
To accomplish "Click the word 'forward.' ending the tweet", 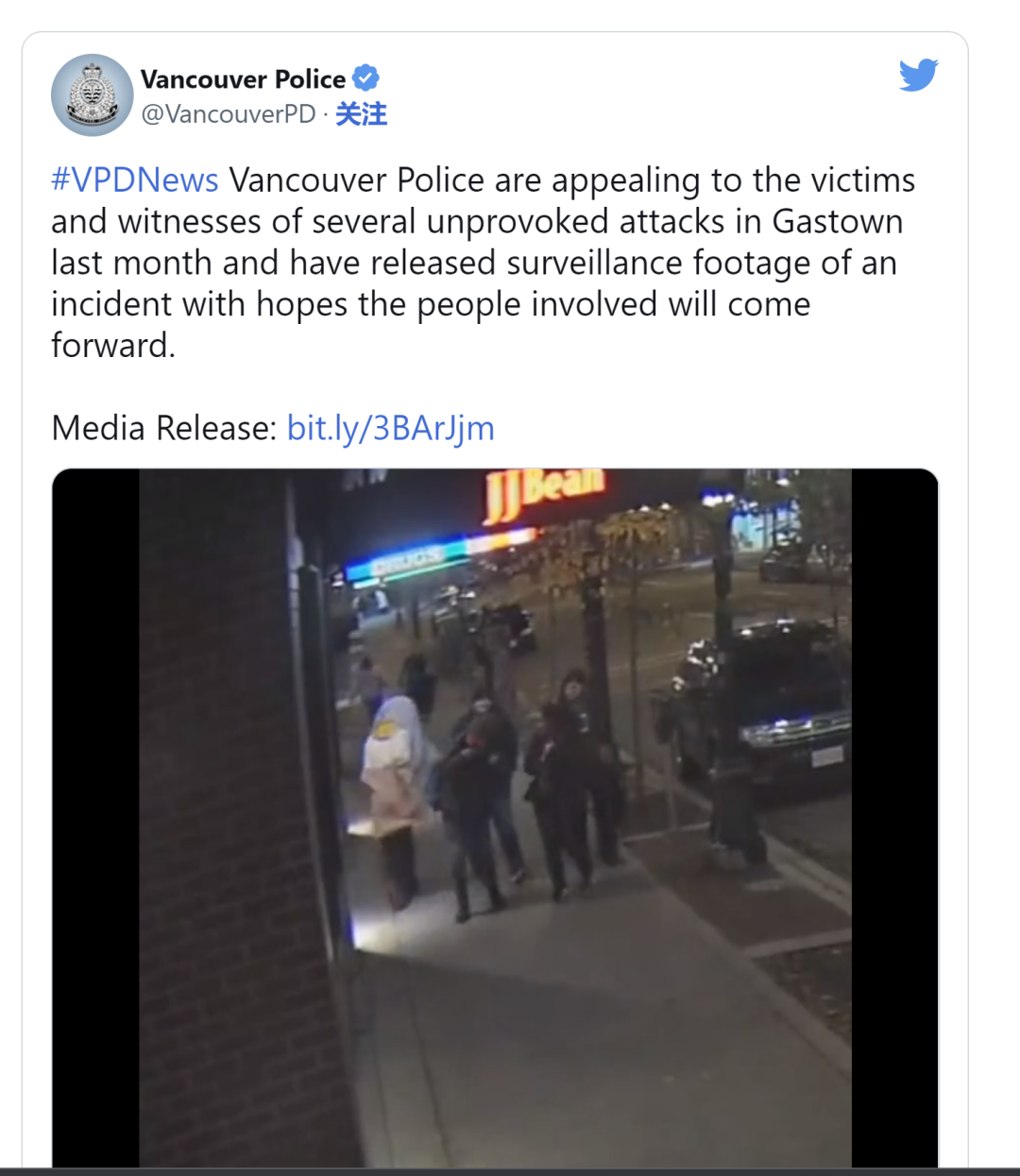I will [x=113, y=346].
